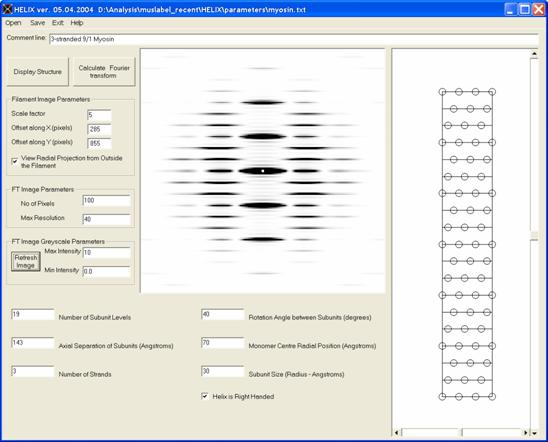
Task: Minimize the HELIX window
Action: point(511,9)
